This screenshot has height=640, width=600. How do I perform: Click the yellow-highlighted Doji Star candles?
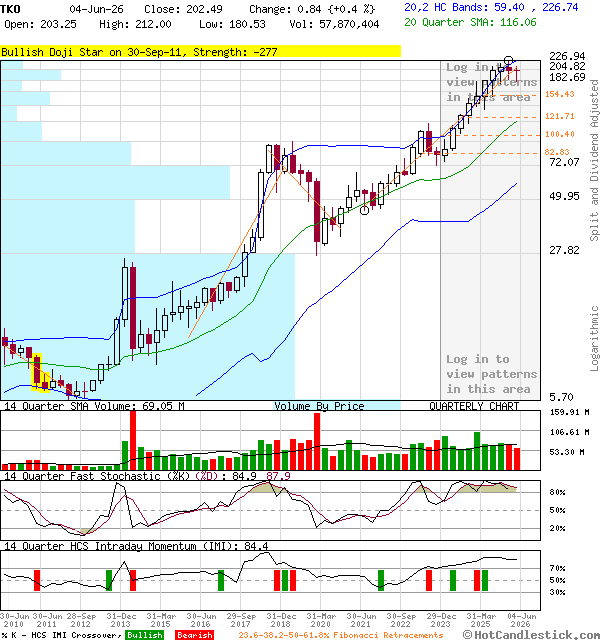40,372
